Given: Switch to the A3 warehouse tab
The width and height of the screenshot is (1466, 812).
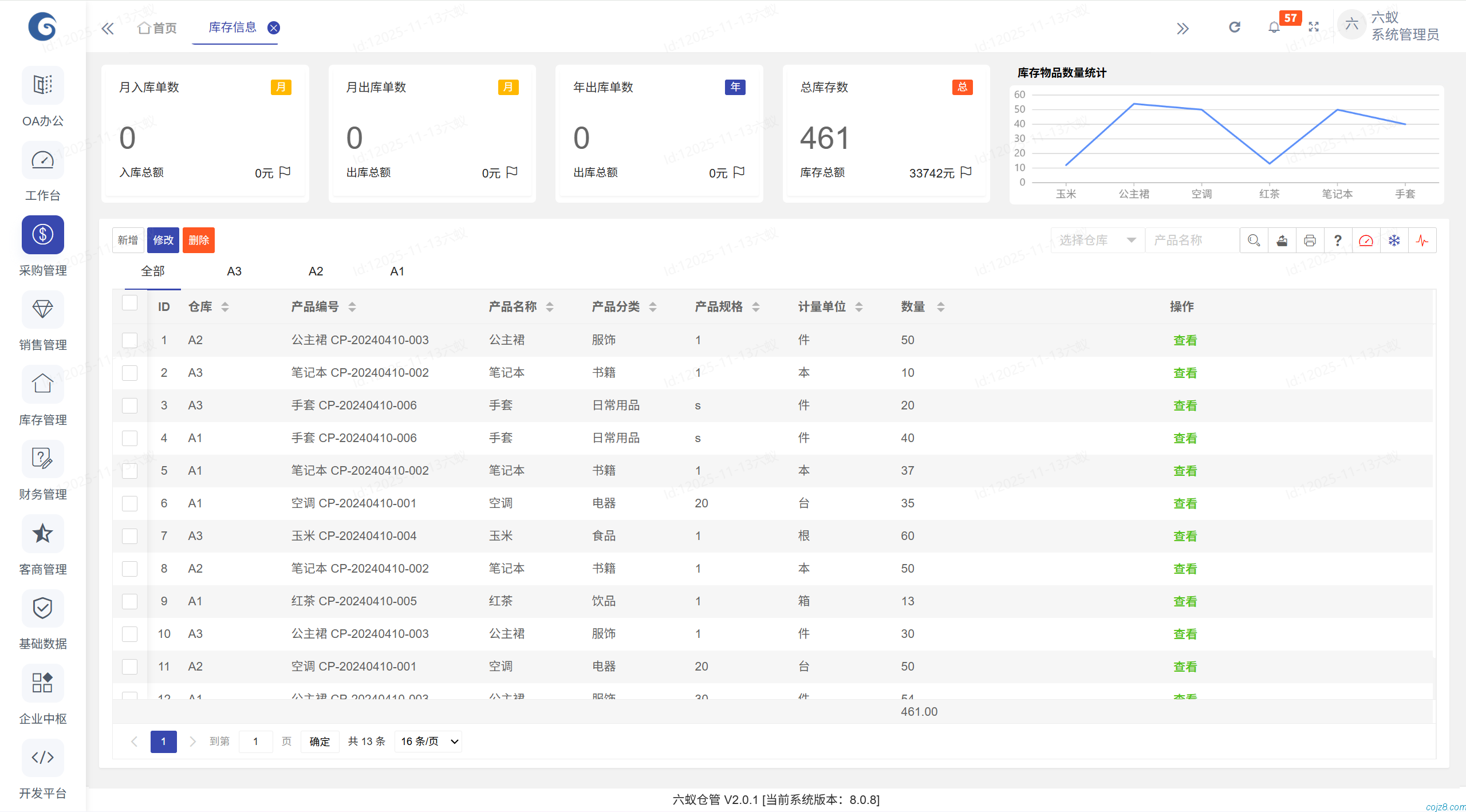Looking at the screenshot, I should coord(234,271).
